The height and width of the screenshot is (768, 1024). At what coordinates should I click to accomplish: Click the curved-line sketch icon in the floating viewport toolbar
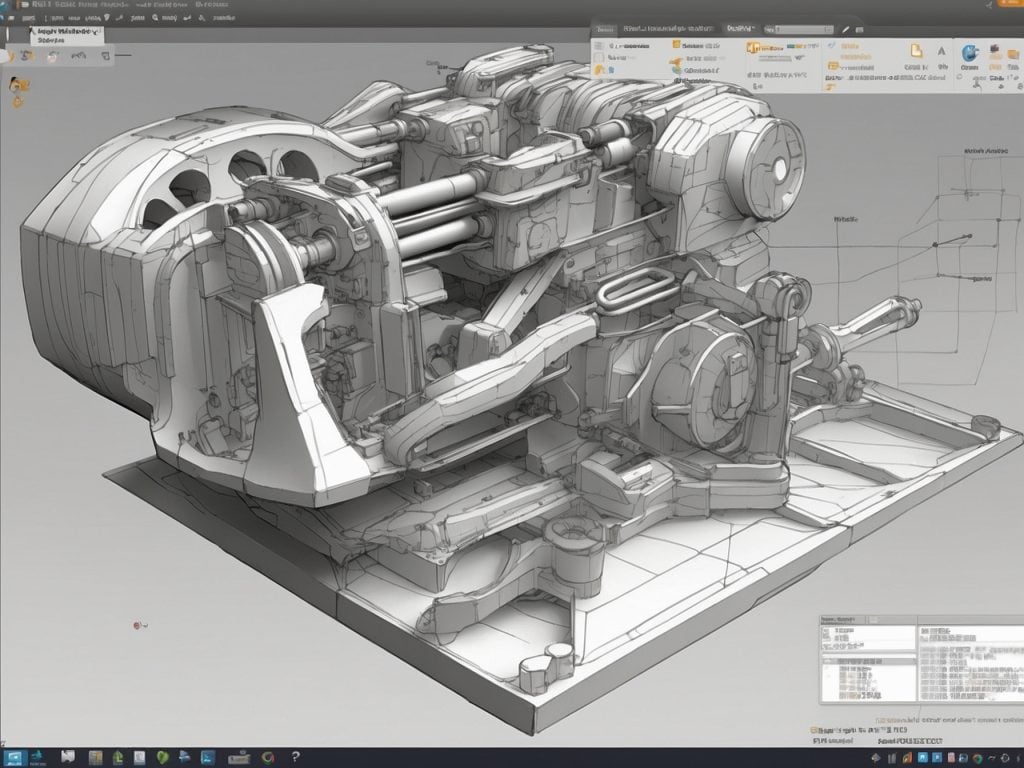78,56
